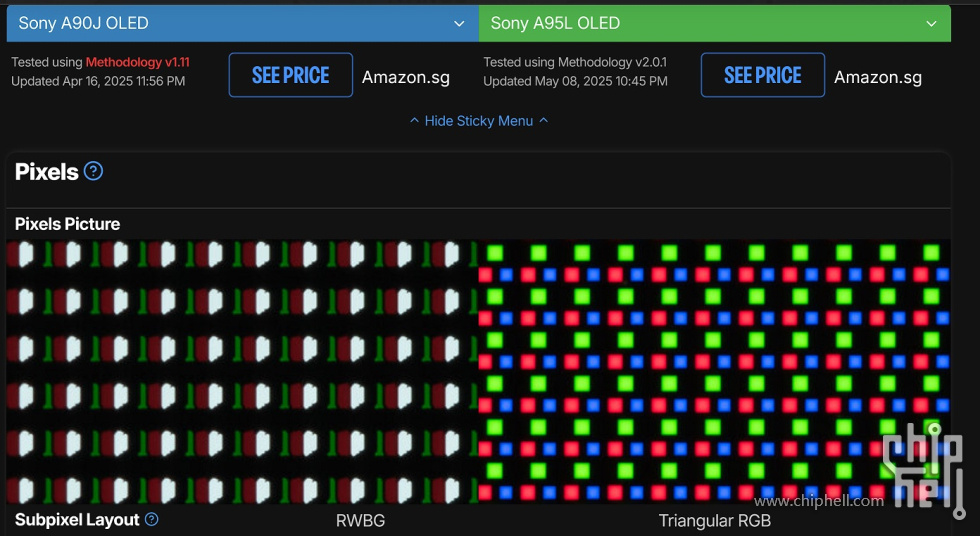Open the red Methodology v1.11 link
Viewport: 980px width, 536px height.
[138, 62]
